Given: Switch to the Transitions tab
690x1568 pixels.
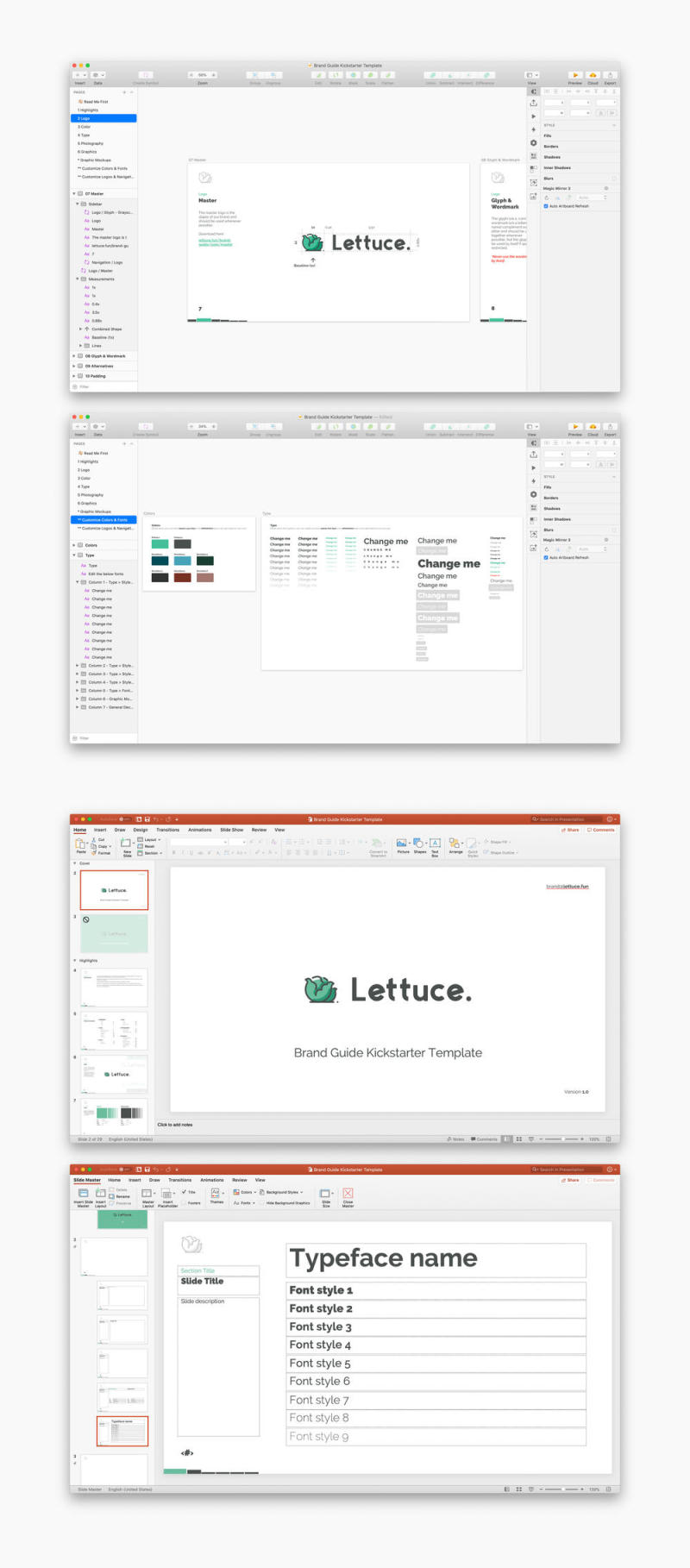Looking at the screenshot, I should [167, 830].
